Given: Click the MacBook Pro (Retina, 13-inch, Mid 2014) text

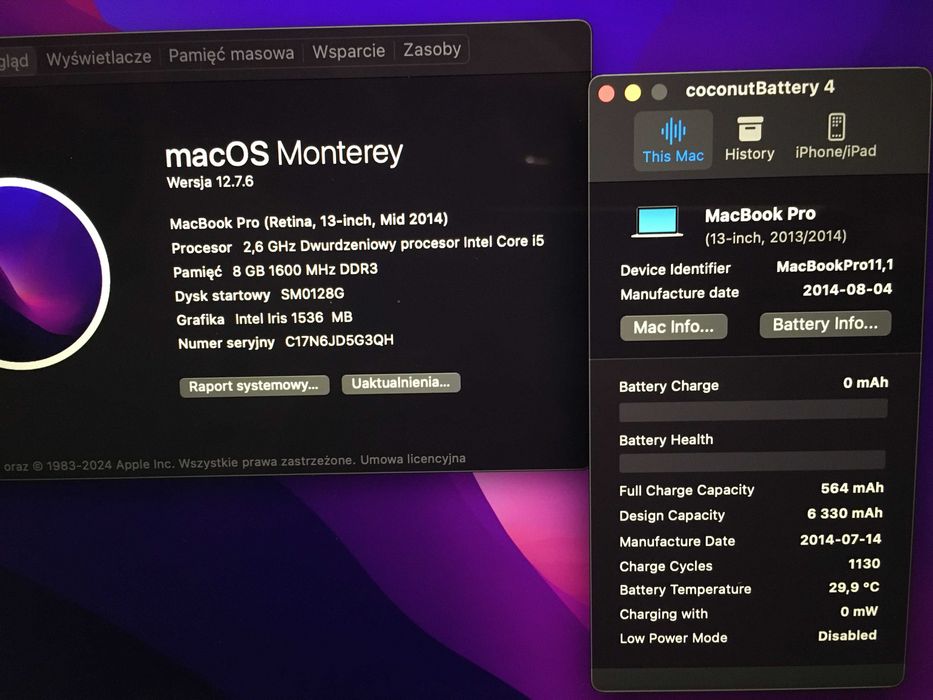Looking at the screenshot, I should [x=309, y=221].
